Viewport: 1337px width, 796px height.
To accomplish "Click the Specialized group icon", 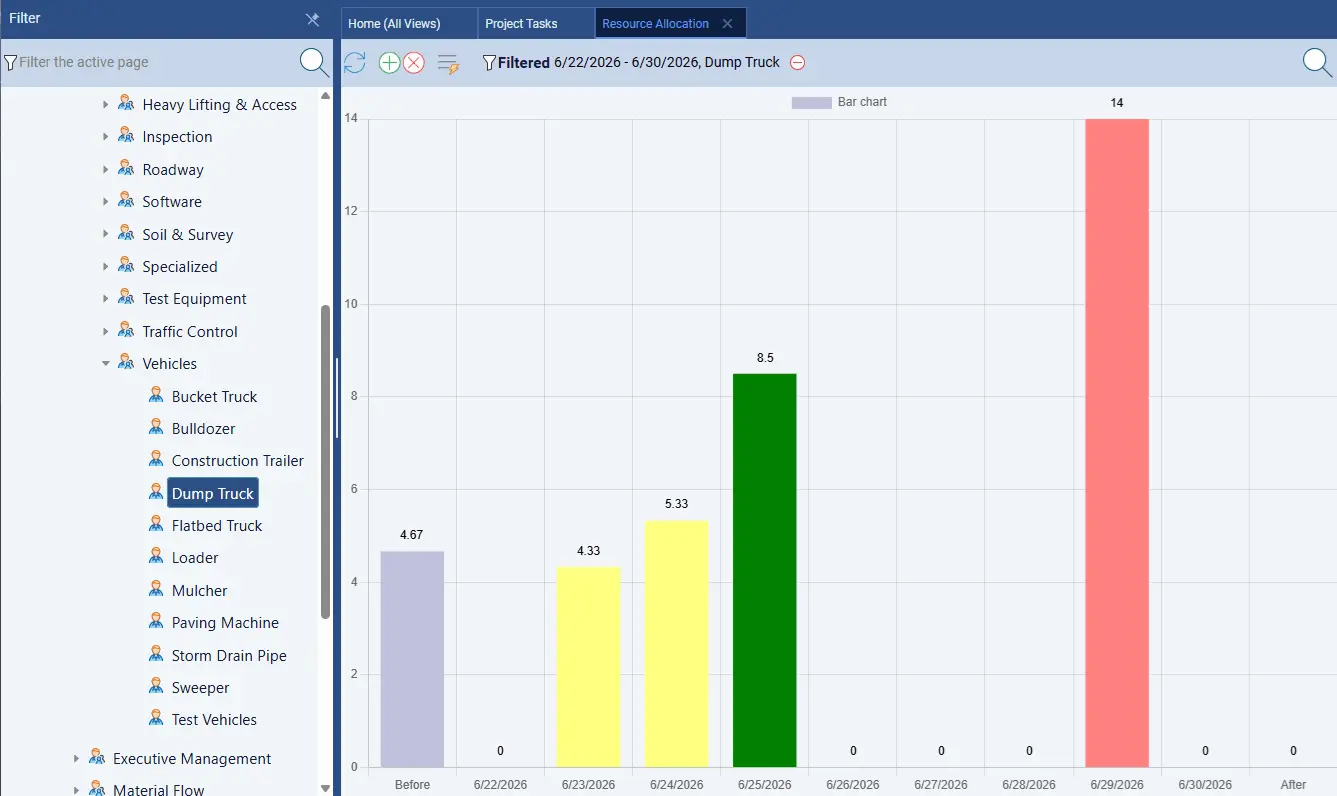I will tap(126, 266).
